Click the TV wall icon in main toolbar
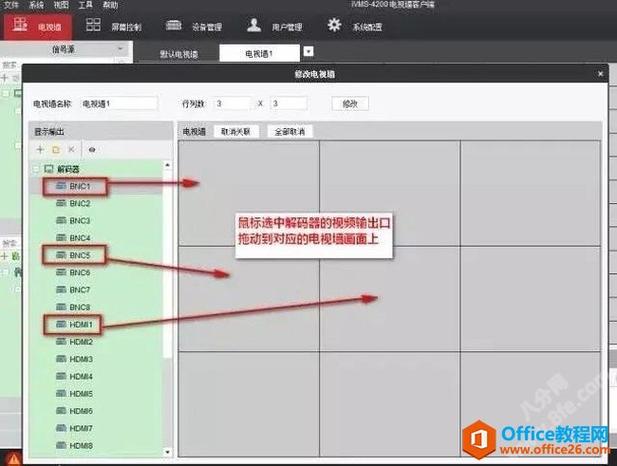Image resolution: width=617 pixels, height=466 pixels. click(x=20, y=24)
